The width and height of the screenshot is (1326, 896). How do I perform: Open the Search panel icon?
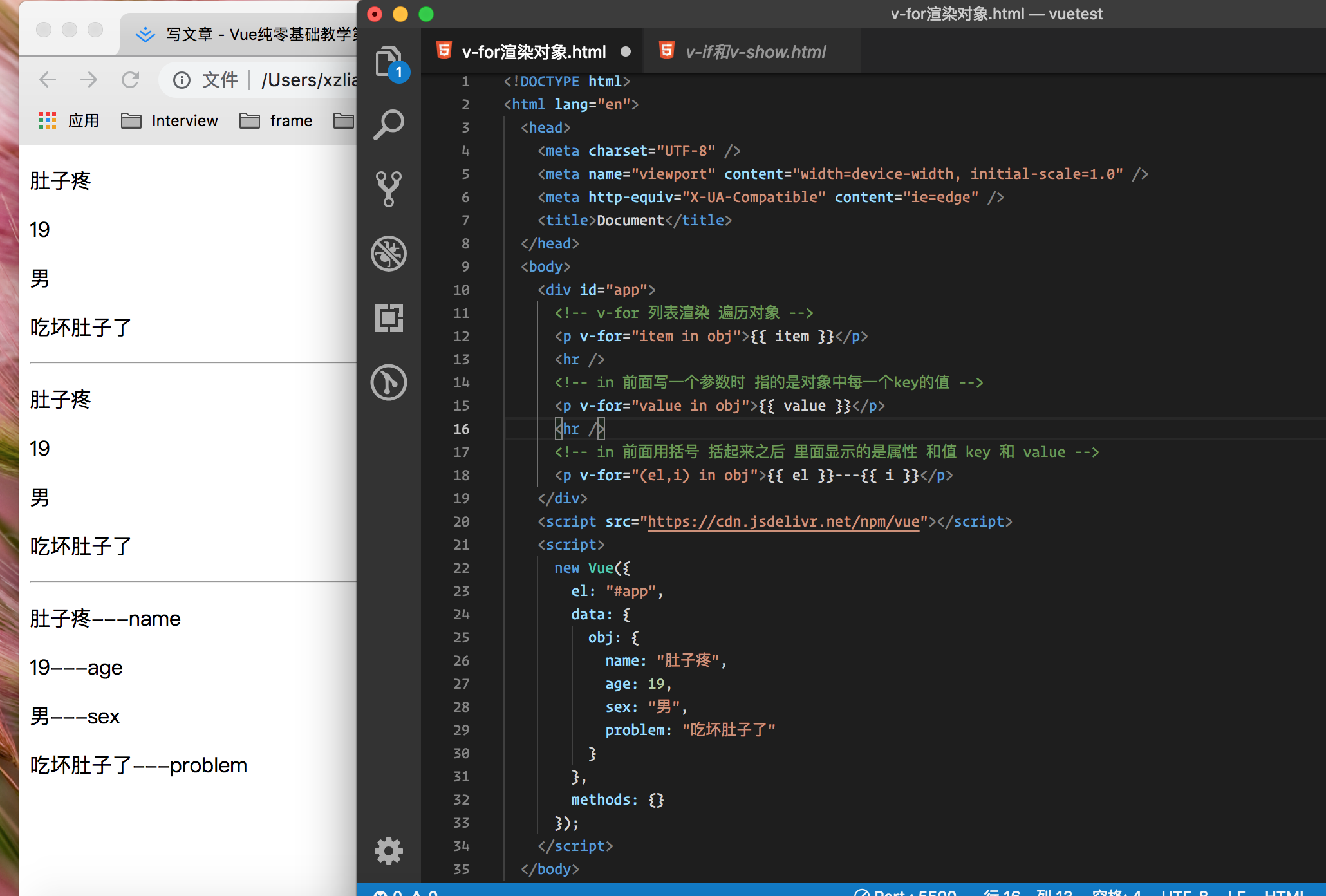pyautogui.click(x=389, y=125)
